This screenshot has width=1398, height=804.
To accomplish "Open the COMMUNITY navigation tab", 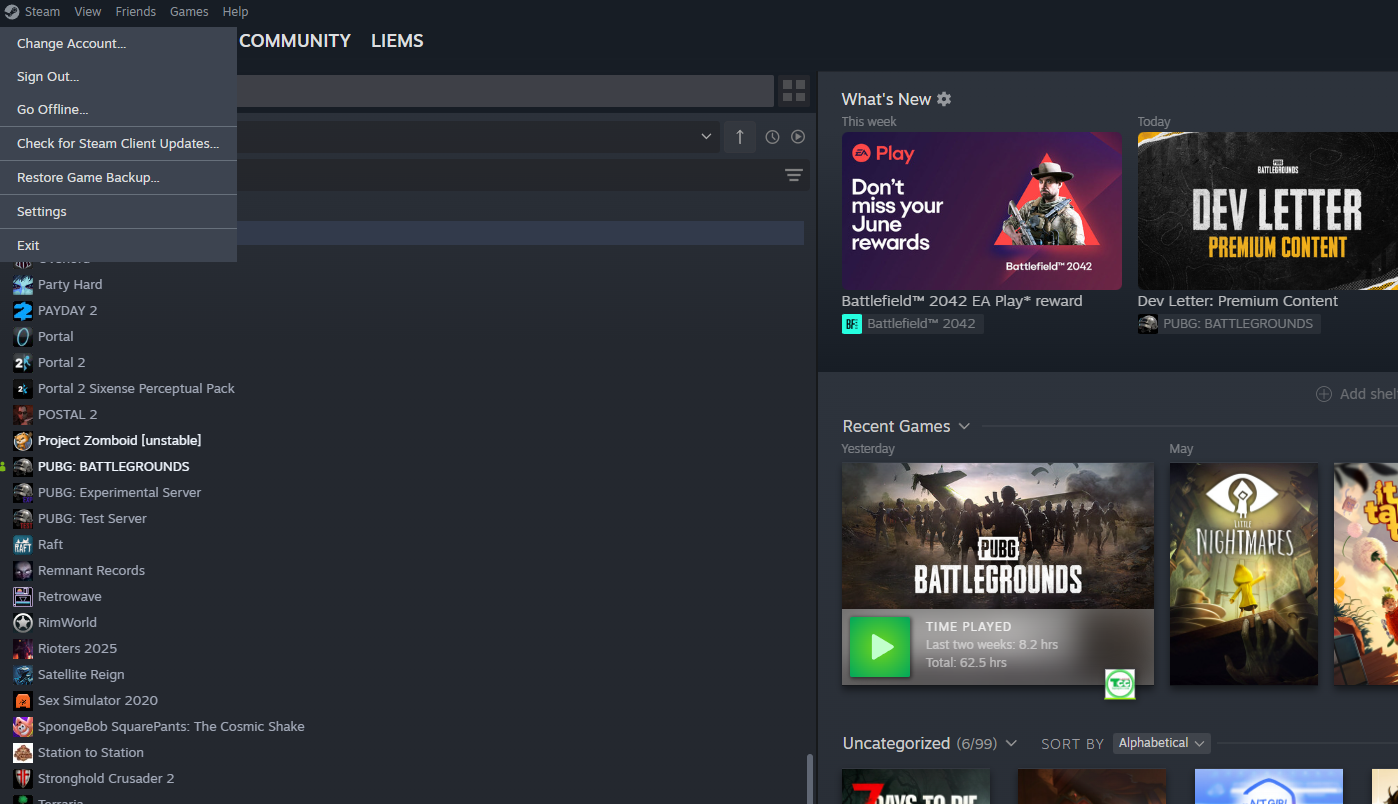I will (x=295, y=41).
